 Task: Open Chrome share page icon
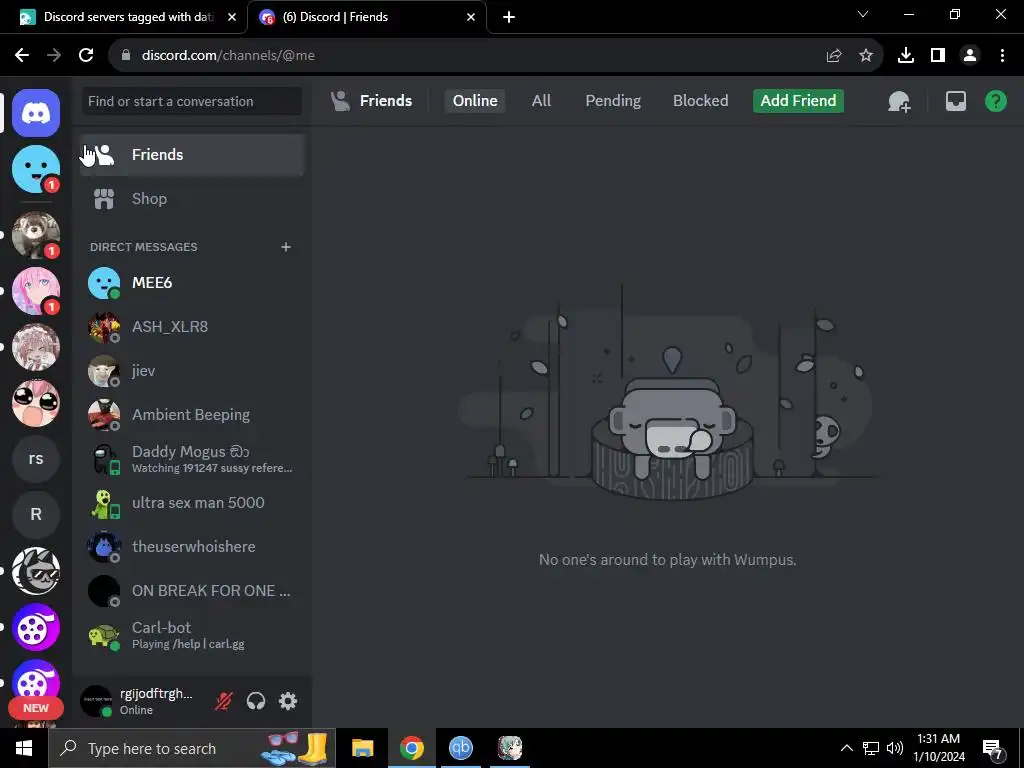[834, 56]
